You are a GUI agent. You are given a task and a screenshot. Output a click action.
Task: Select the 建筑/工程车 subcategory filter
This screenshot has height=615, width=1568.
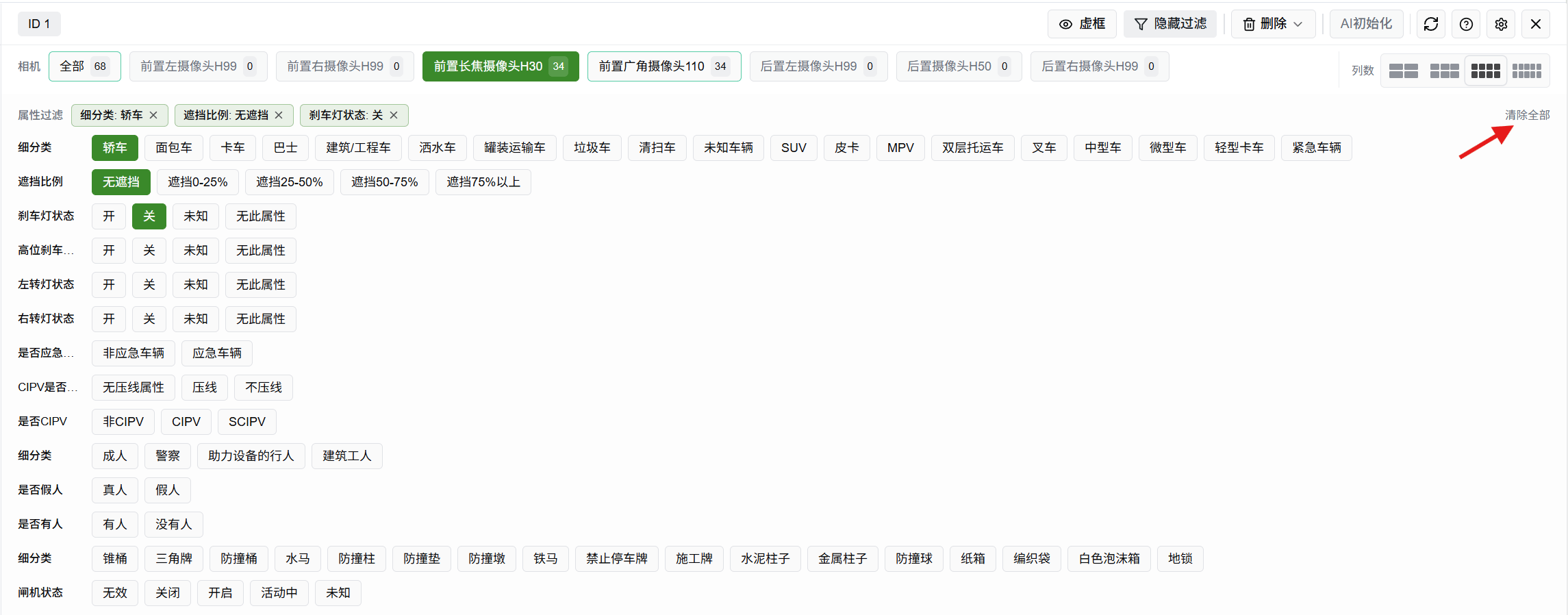tap(358, 148)
